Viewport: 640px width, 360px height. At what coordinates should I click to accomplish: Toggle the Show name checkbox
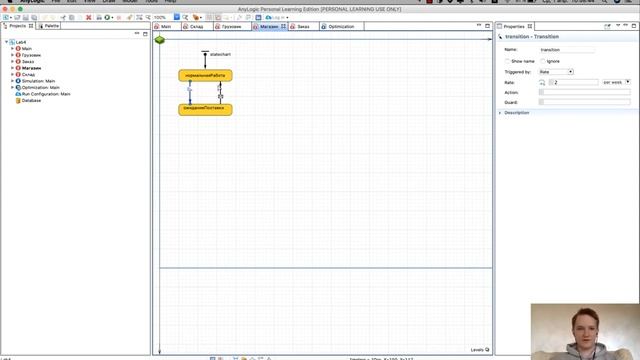[507, 61]
